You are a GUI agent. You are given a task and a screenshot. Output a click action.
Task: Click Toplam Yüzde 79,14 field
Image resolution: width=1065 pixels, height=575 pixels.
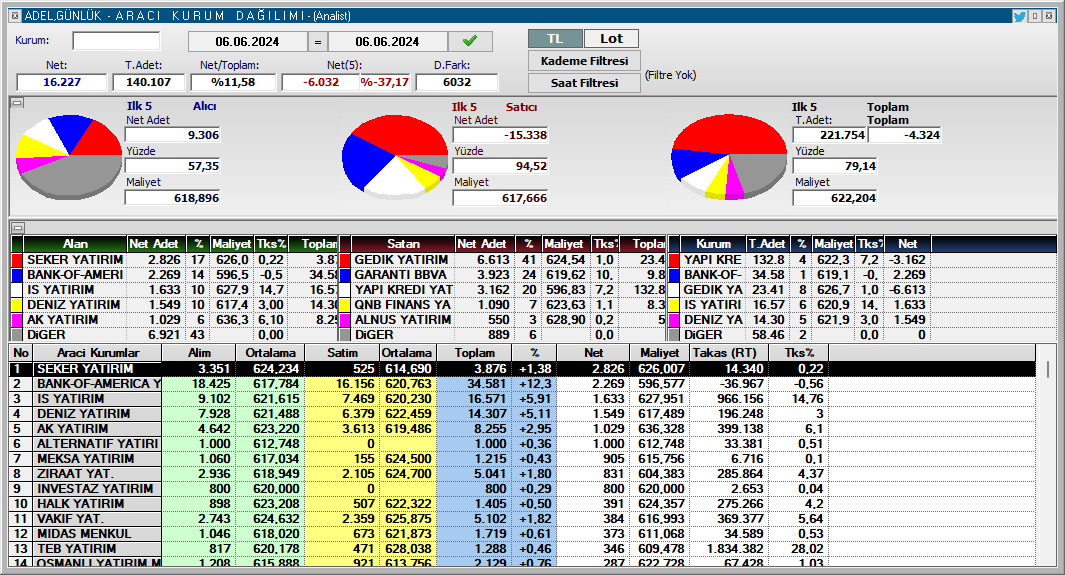click(x=835, y=166)
